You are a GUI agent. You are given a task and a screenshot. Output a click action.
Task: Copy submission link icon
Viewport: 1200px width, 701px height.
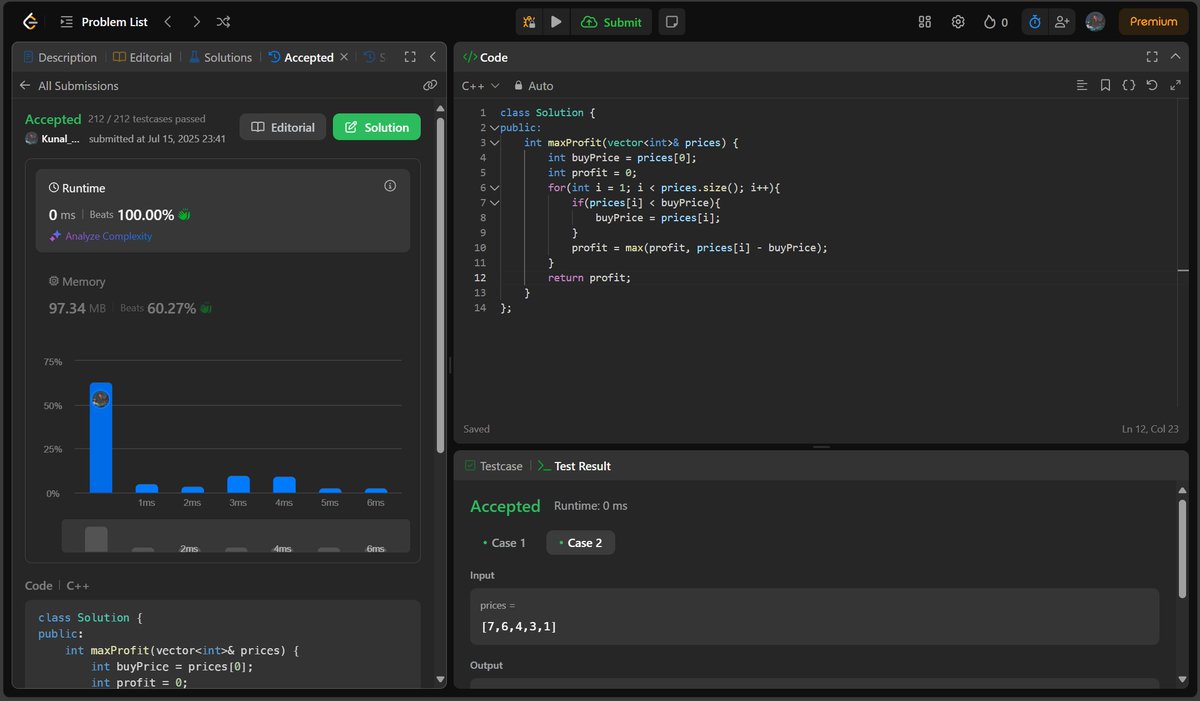(x=430, y=86)
